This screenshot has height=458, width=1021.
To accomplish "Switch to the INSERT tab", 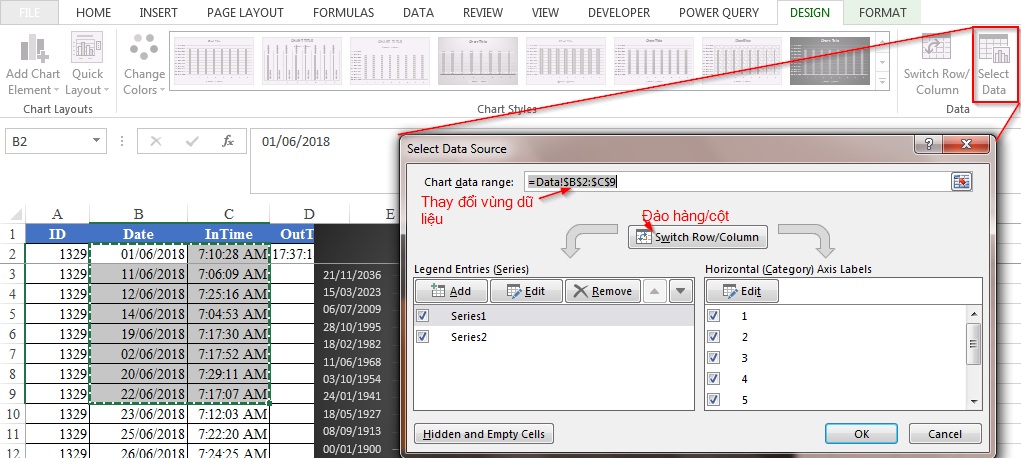I will click(158, 12).
